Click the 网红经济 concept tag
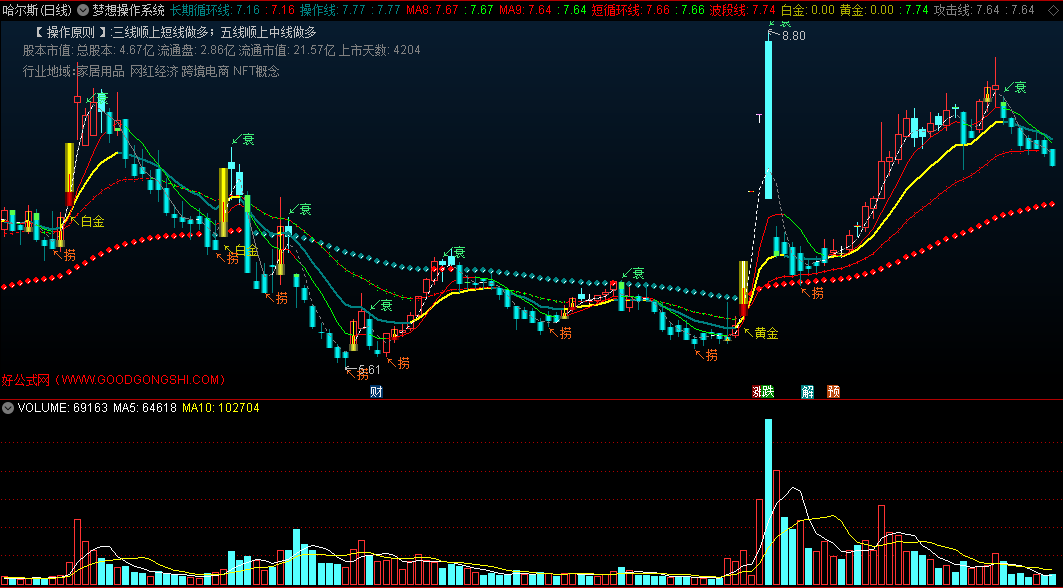 point(154,71)
